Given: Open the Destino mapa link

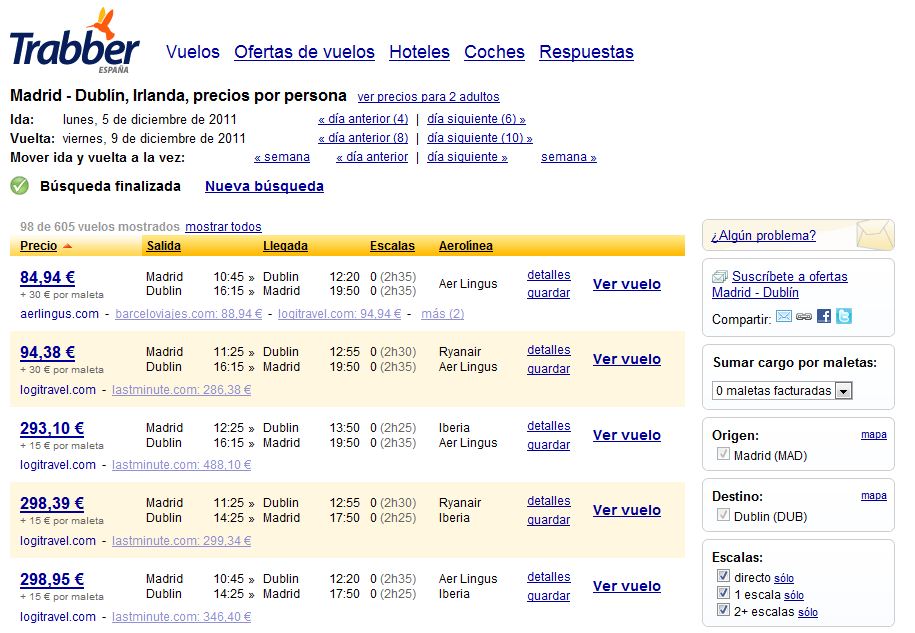Looking at the screenshot, I should [x=874, y=495].
